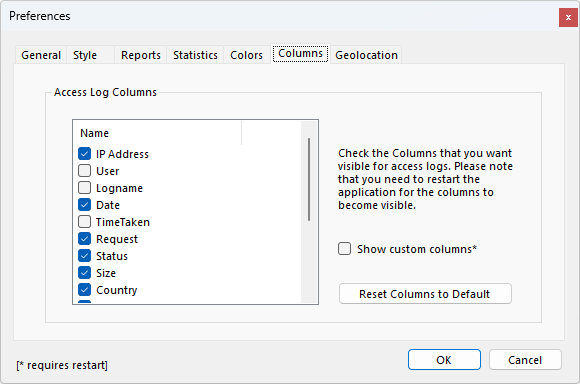Uncheck the Status column checkbox
The width and height of the screenshot is (580, 384).
click(x=84, y=256)
